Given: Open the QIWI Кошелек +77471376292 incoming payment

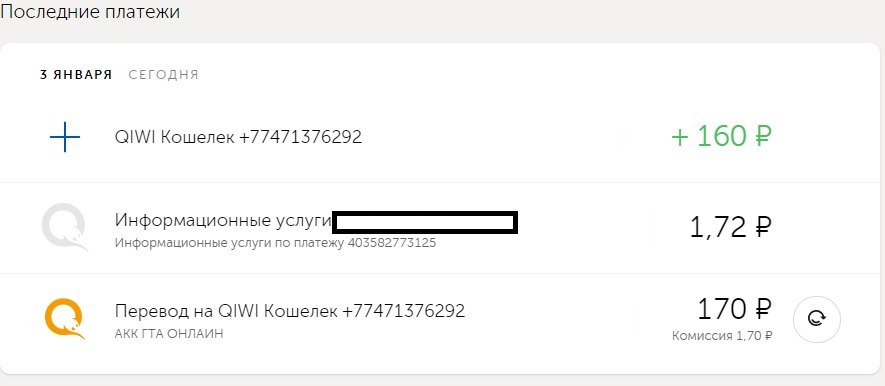Looking at the screenshot, I should coord(438,137).
